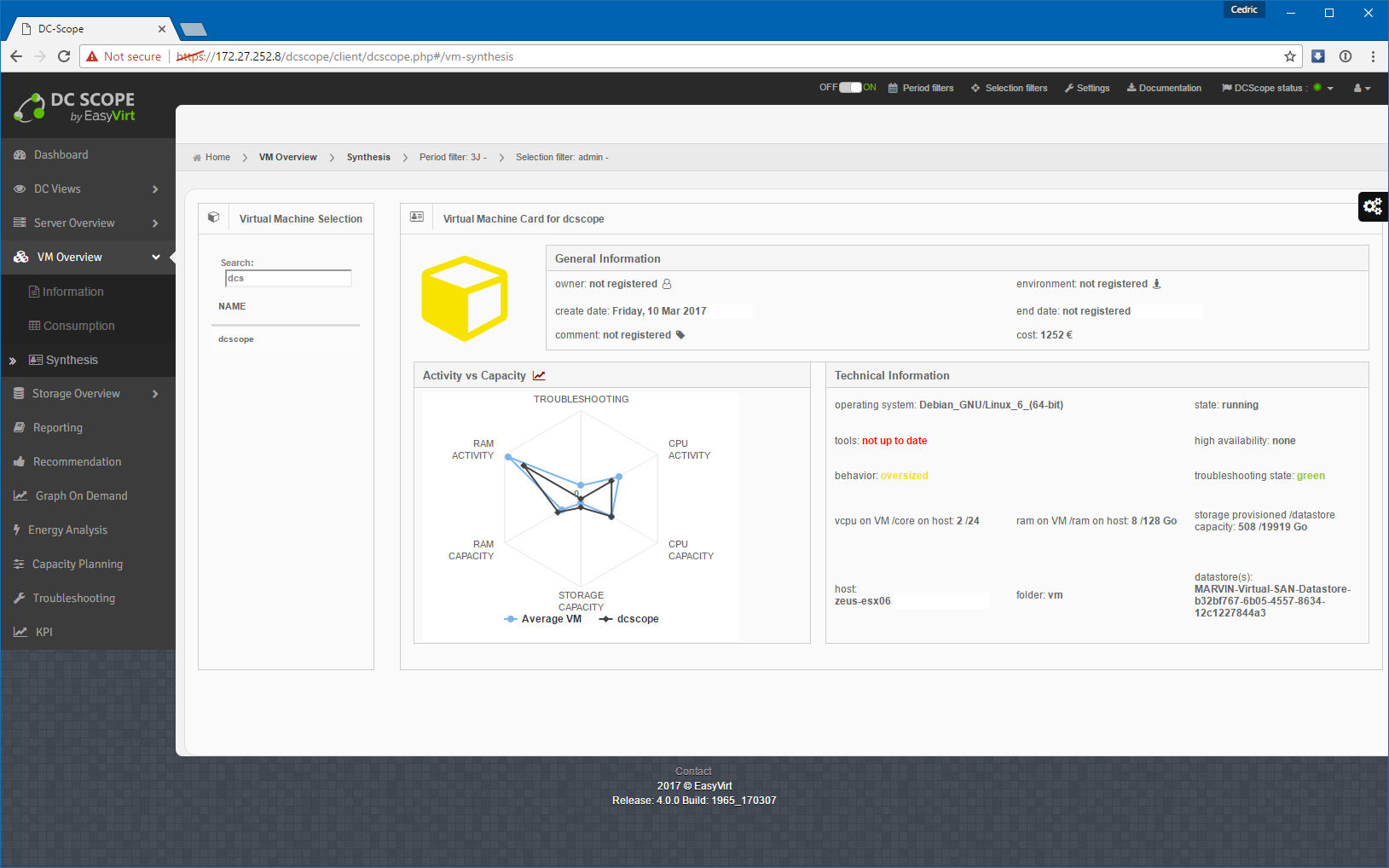Select dcscope in the VM name list
Image resolution: width=1389 pixels, height=868 pixels.
click(236, 339)
